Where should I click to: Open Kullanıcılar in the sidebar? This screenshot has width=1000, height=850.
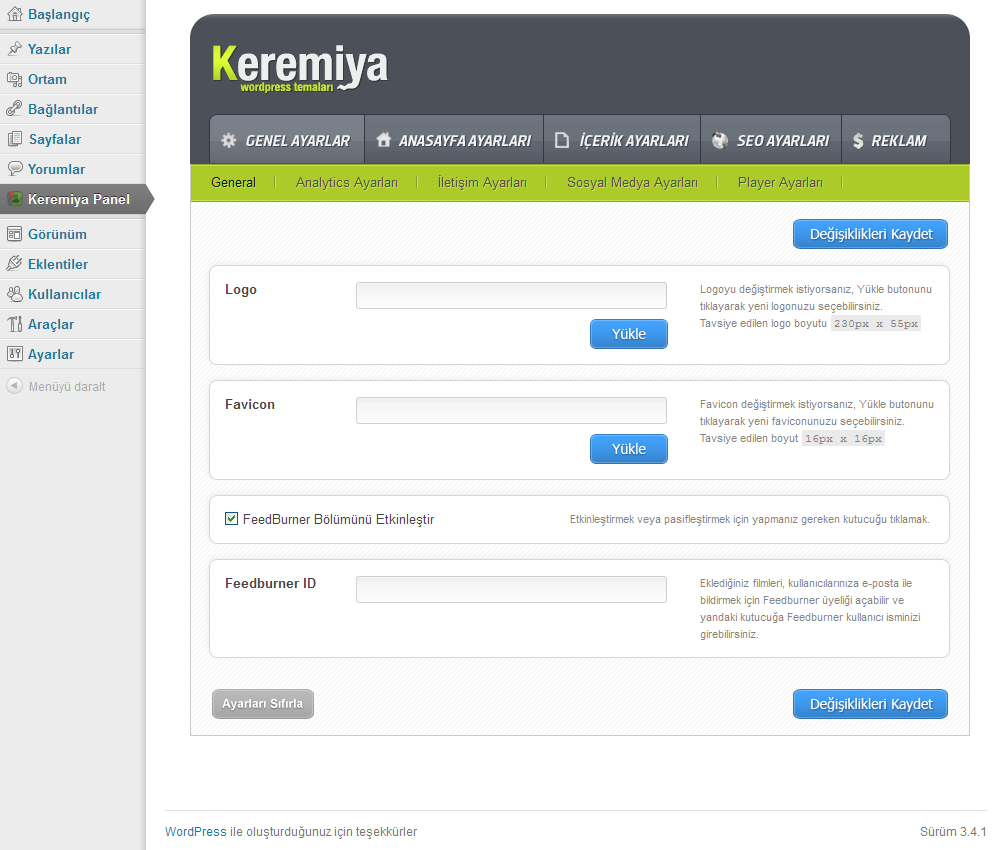coord(64,294)
